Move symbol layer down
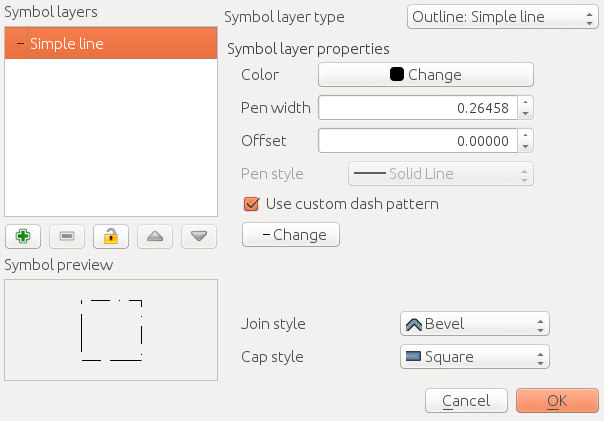 [x=199, y=236]
